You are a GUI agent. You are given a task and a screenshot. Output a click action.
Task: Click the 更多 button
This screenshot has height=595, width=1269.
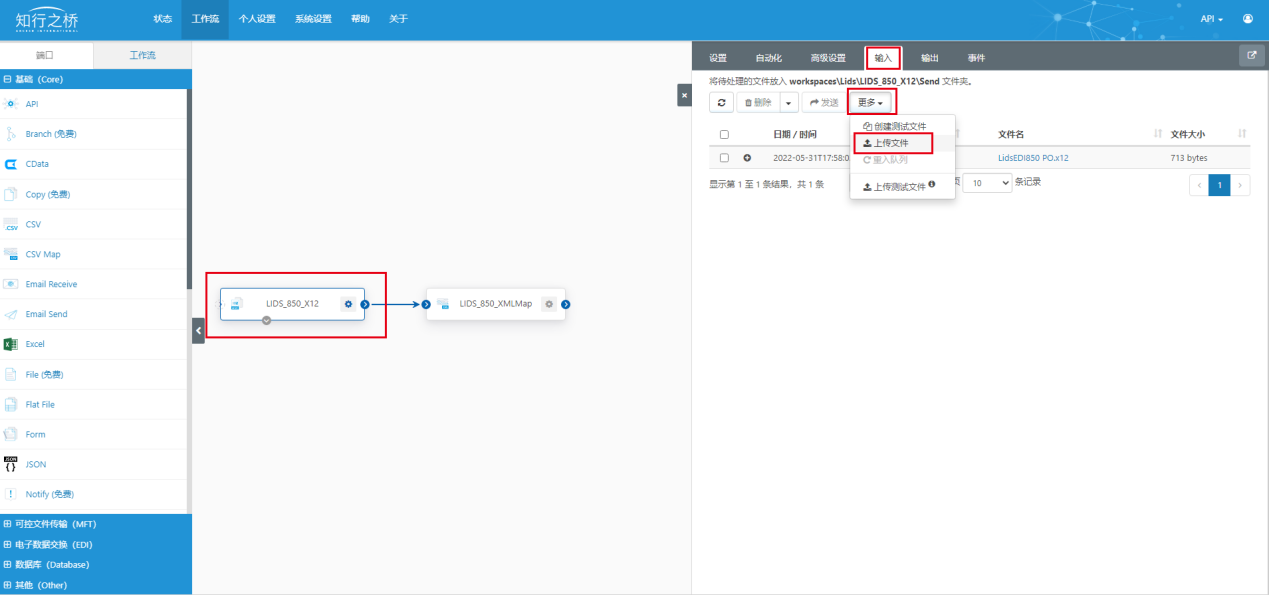pyautogui.click(x=870, y=103)
